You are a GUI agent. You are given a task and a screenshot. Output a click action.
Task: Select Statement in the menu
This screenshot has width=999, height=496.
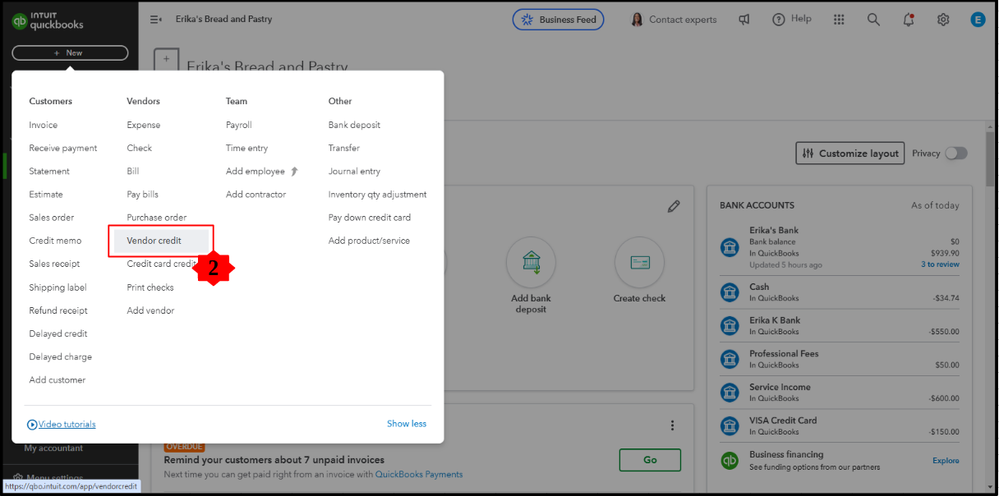click(x=49, y=171)
